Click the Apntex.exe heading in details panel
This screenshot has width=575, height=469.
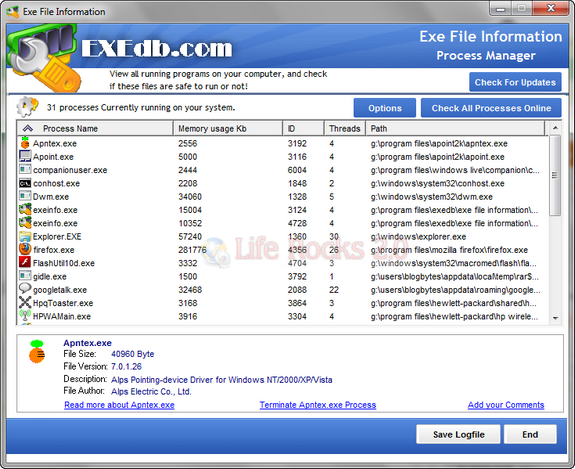pyautogui.click(x=87, y=343)
